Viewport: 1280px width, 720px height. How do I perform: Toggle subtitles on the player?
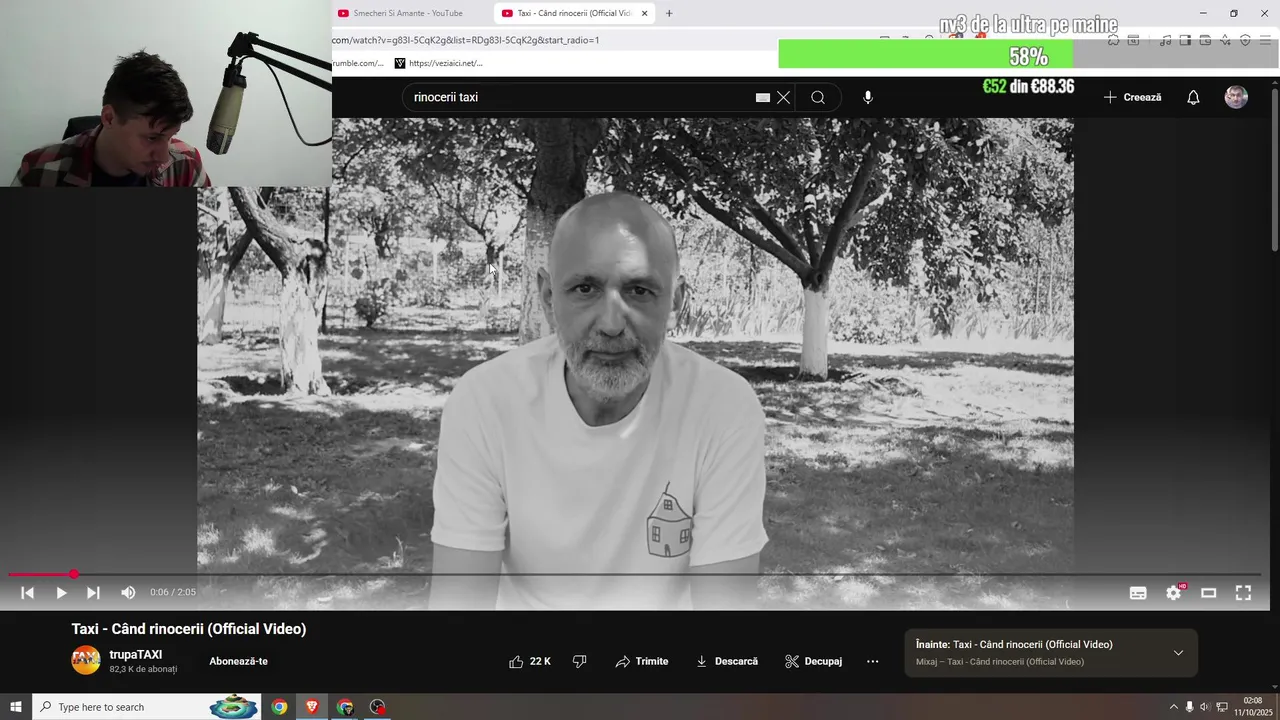pyautogui.click(x=1138, y=593)
